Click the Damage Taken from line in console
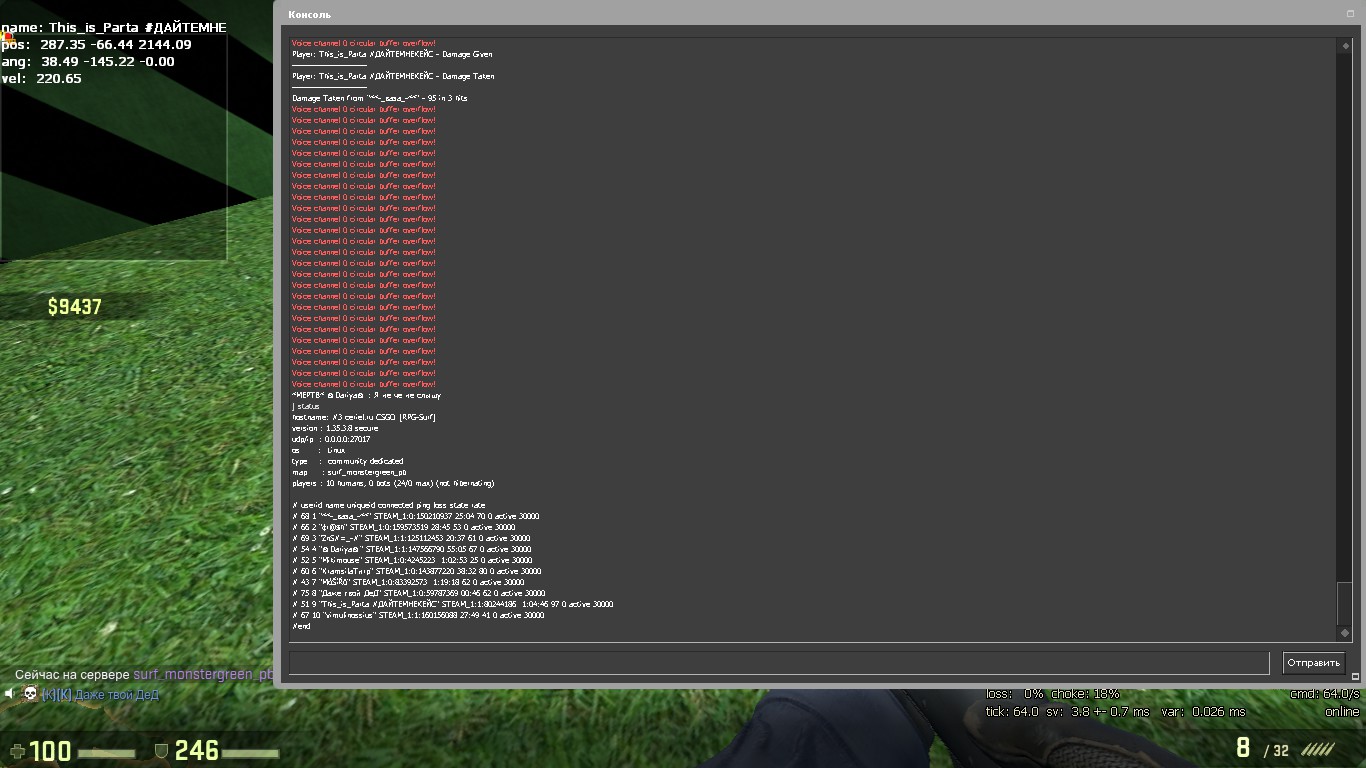1366x768 pixels. 380,98
